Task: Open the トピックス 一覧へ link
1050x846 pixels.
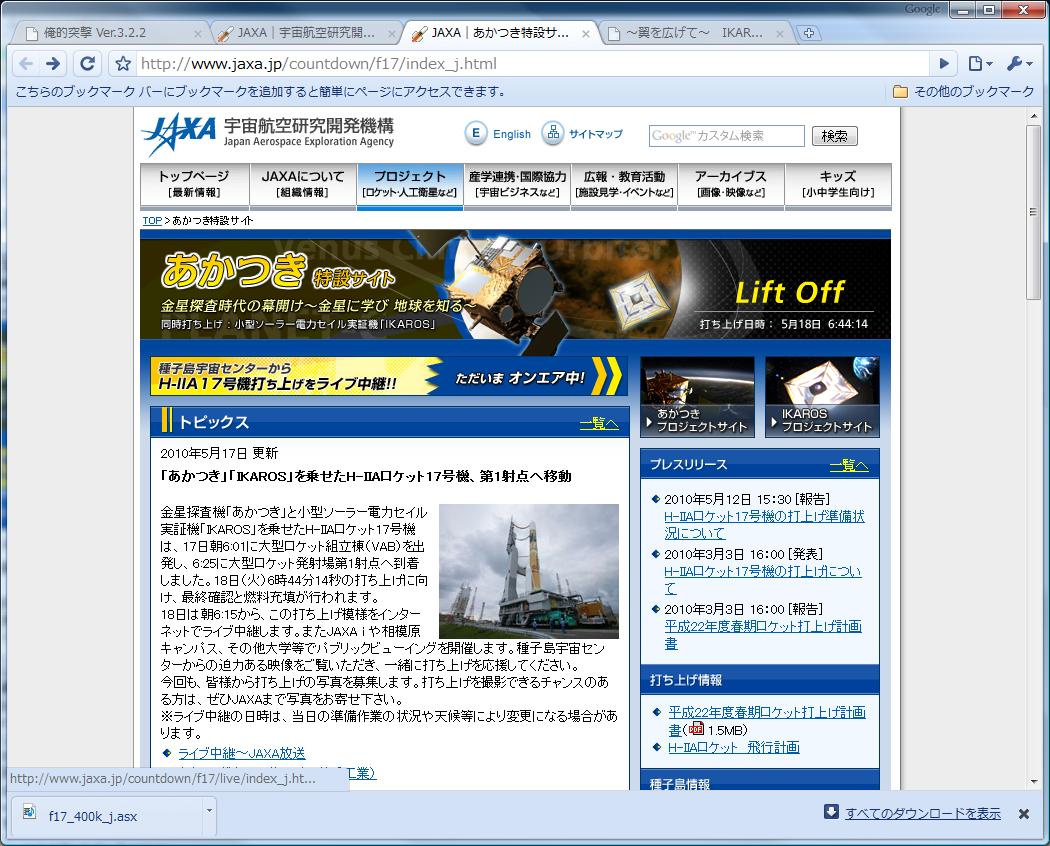Action: pyautogui.click(x=599, y=423)
